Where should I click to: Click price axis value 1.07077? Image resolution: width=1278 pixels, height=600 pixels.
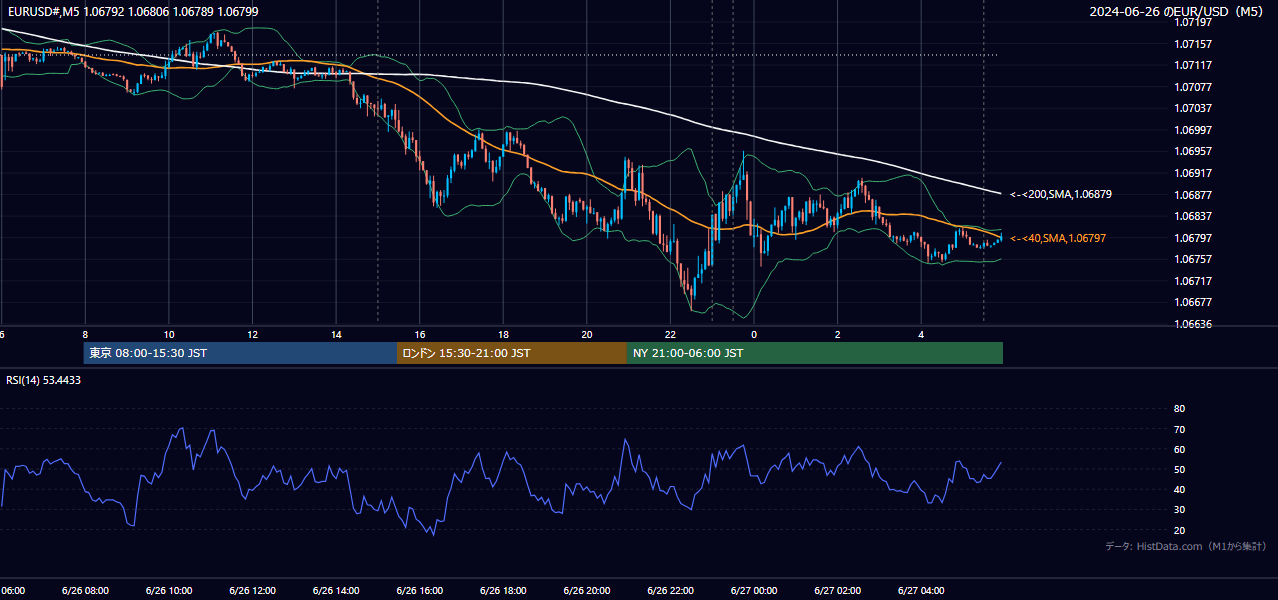(x=1192, y=87)
